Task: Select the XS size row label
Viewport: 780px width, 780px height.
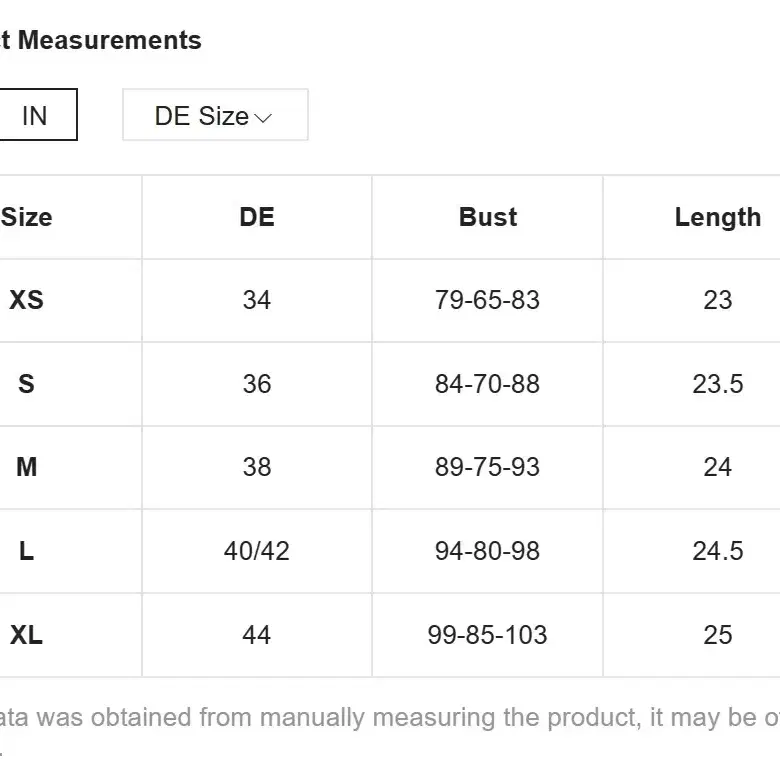Action: (x=26, y=300)
